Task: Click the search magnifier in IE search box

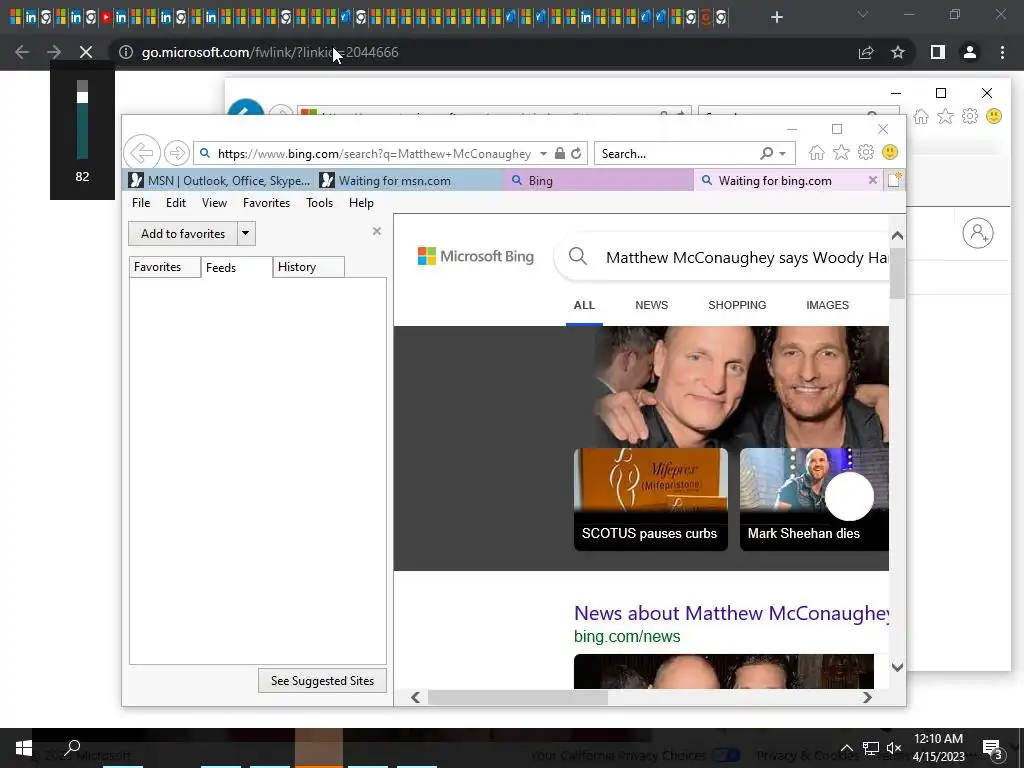Action: pyautogui.click(x=767, y=153)
